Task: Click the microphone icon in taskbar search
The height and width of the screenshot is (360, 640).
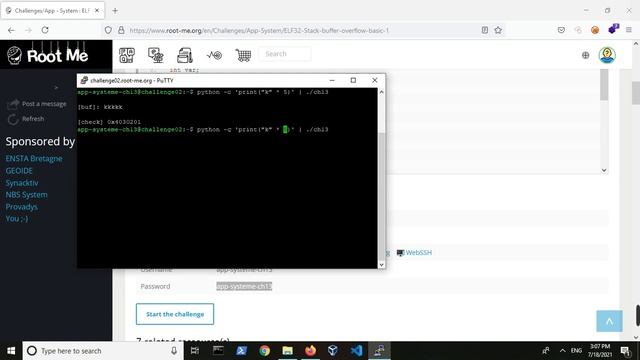Action: click(174, 351)
